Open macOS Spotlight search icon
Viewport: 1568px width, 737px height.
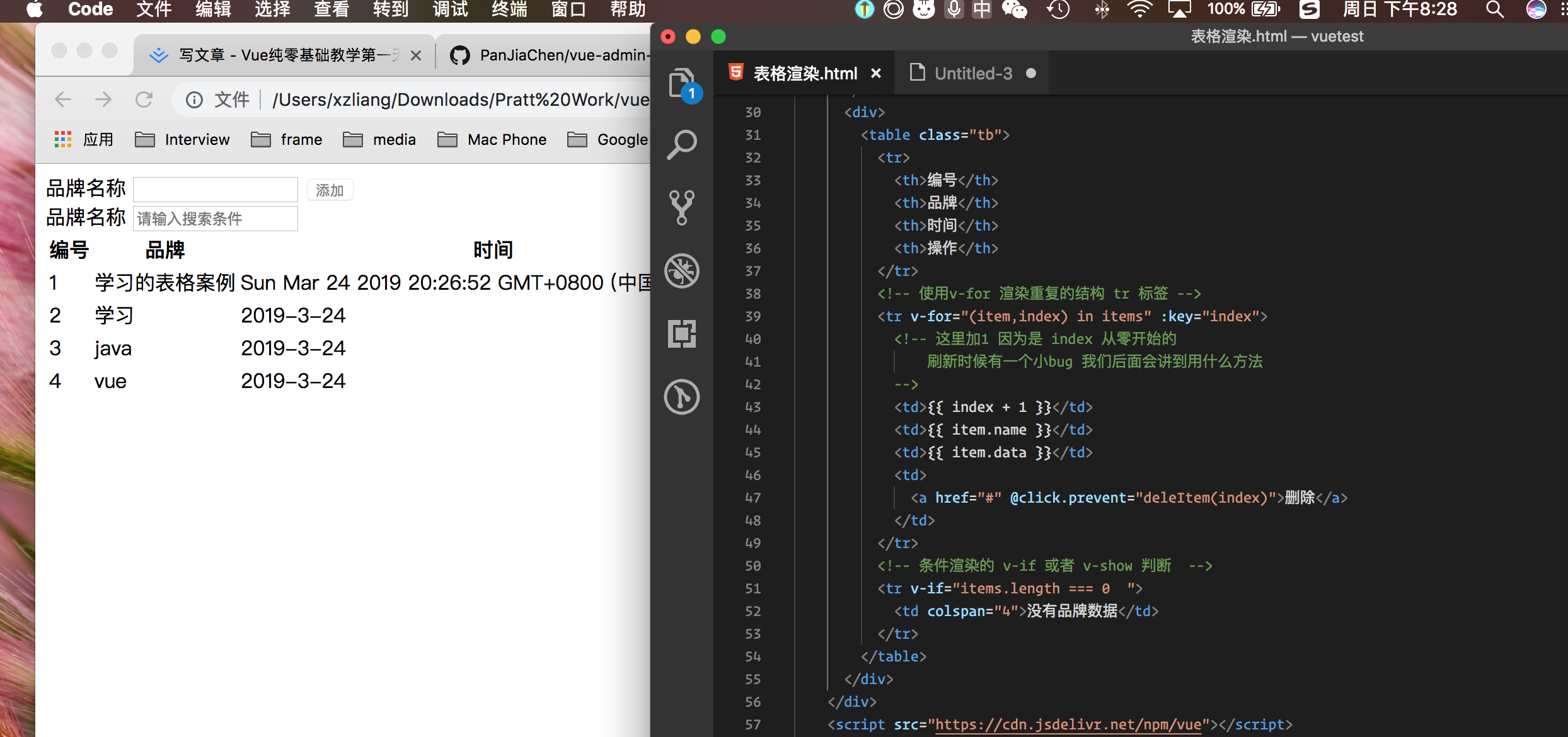[1494, 9]
